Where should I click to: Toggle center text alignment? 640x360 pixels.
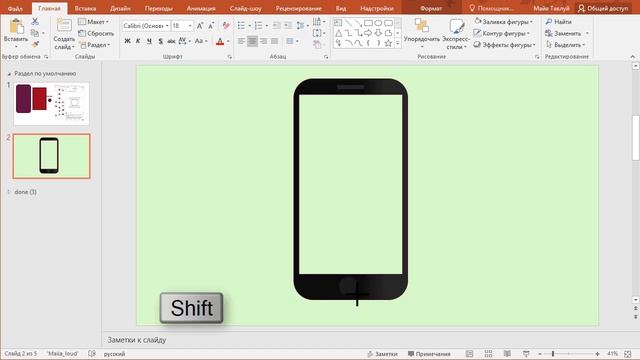tap(252, 41)
